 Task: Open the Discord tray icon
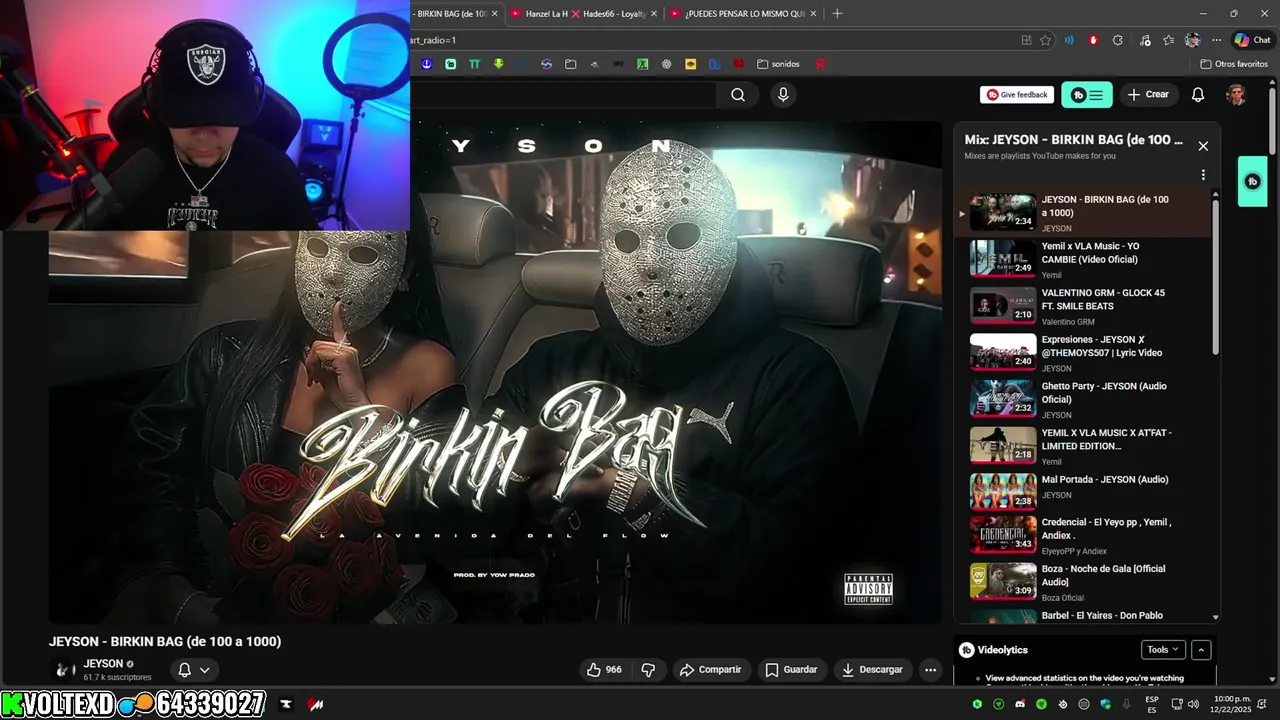coord(1019,704)
